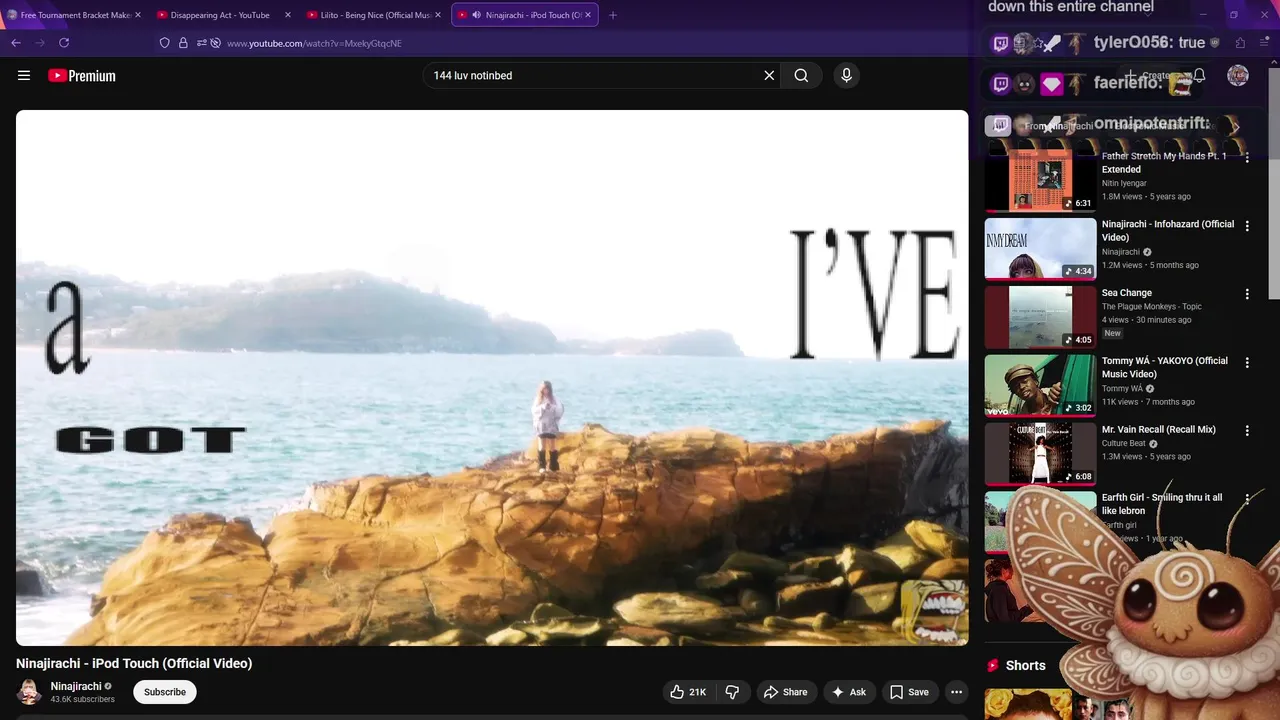Open more actions for video
This screenshot has width=1280, height=720.
(956, 692)
